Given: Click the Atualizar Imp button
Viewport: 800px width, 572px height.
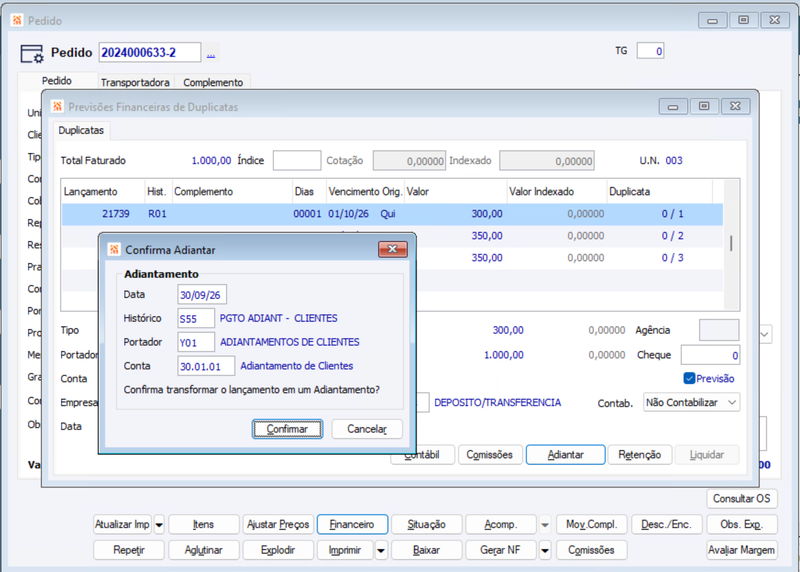Looking at the screenshot, I should click(122, 525).
